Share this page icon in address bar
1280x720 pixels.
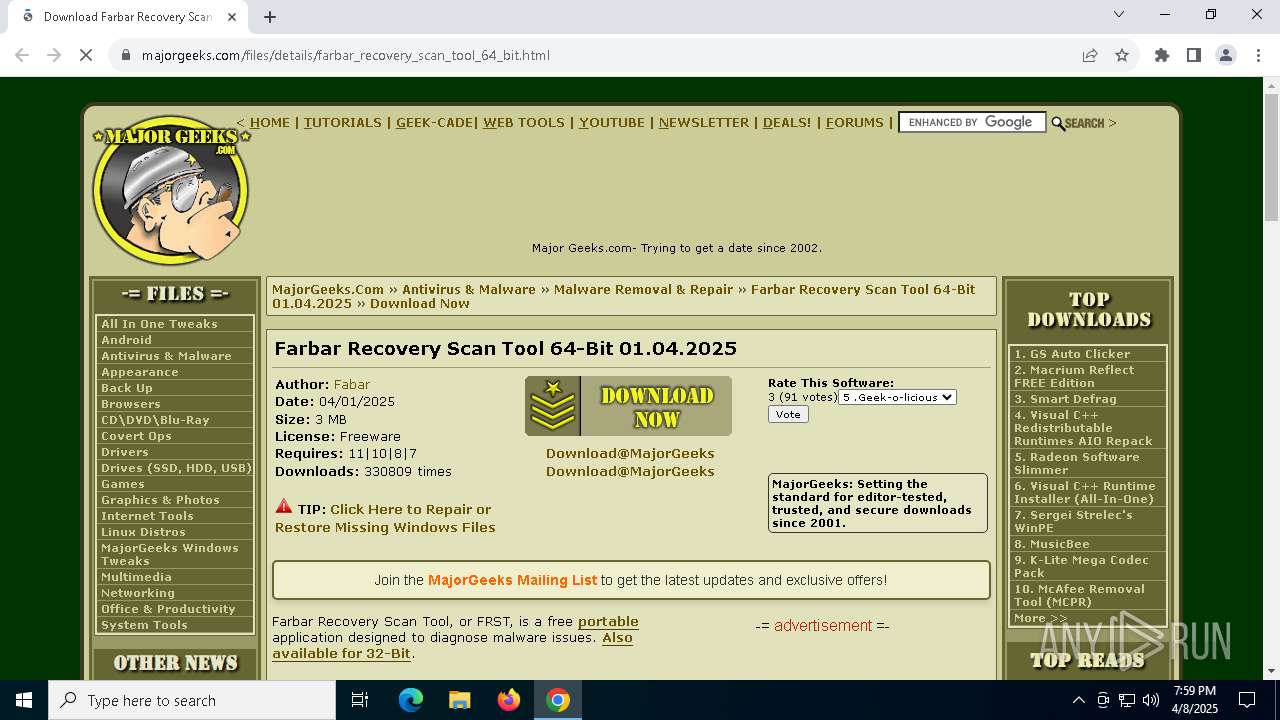[1090, 55]
